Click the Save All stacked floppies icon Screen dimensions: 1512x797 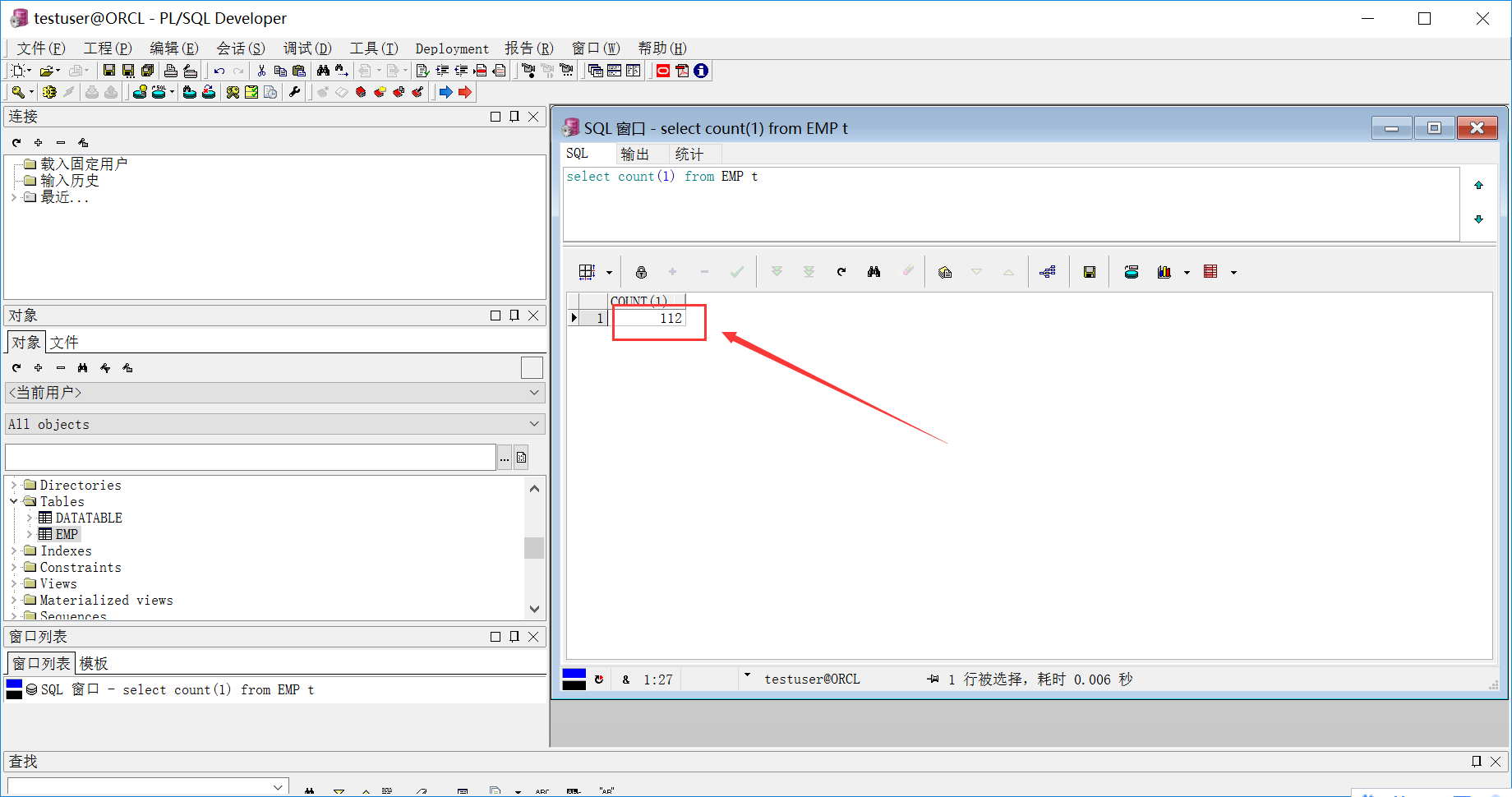(x=148, y=71)
